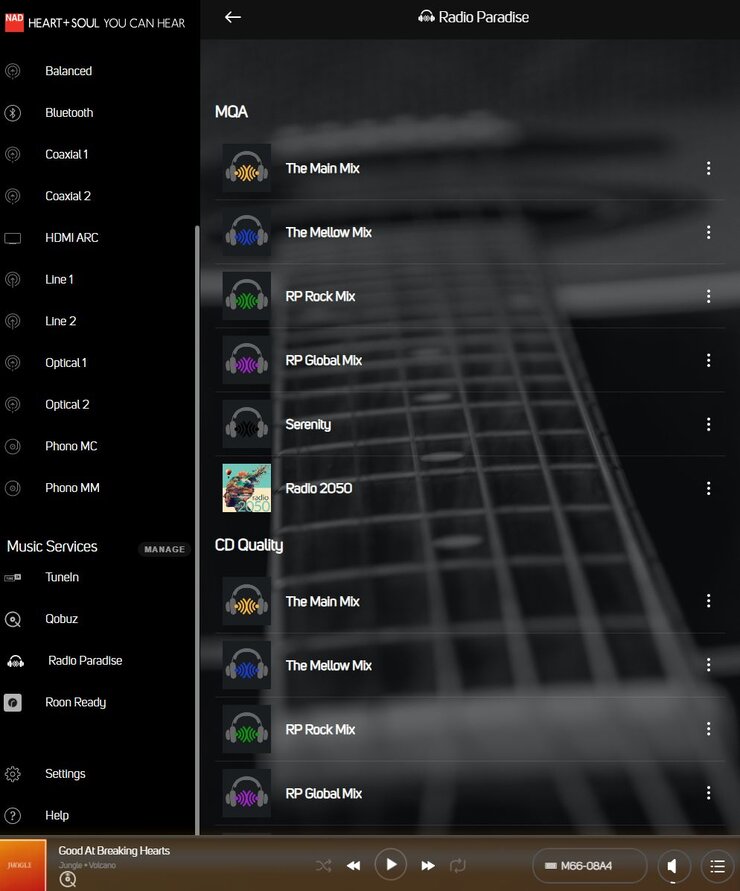Open the Help question mark icon
Image resolution: width=740 pixels, height=891 pixels.
click(x=13, y=815)
